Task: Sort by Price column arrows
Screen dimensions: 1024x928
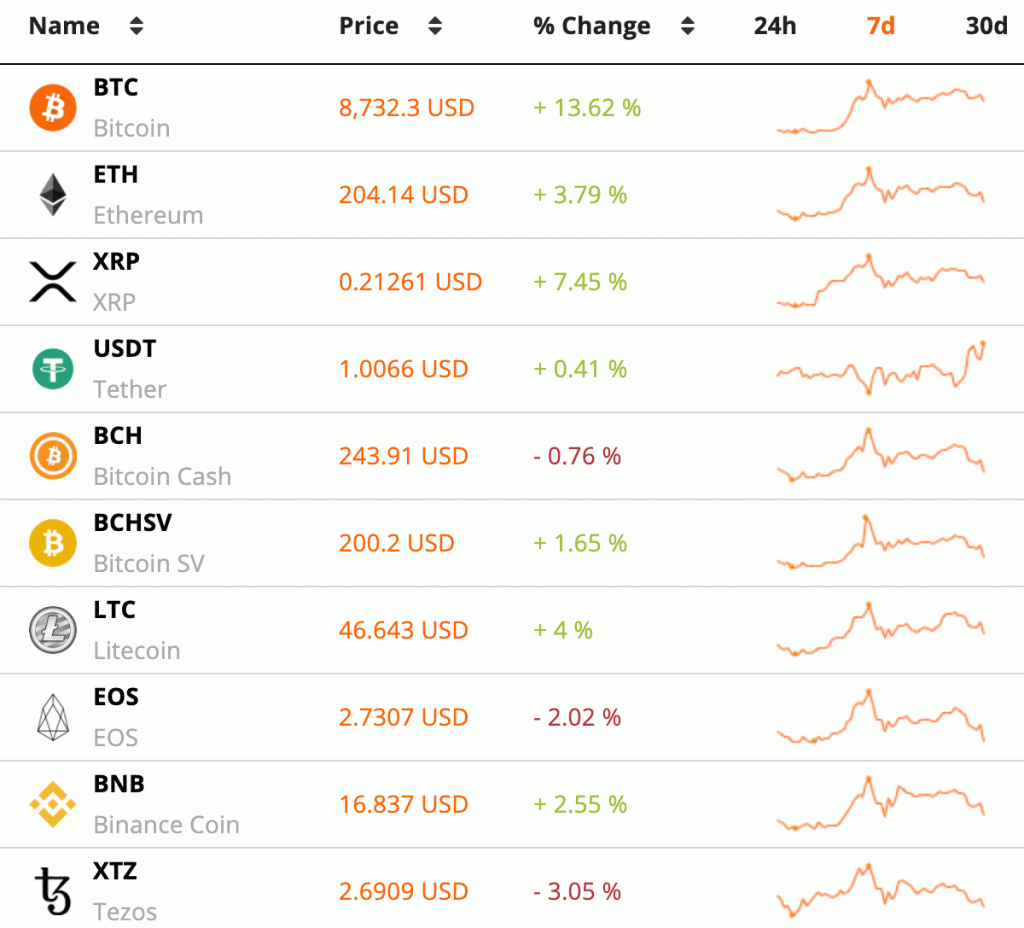Action: coord(434,27)
